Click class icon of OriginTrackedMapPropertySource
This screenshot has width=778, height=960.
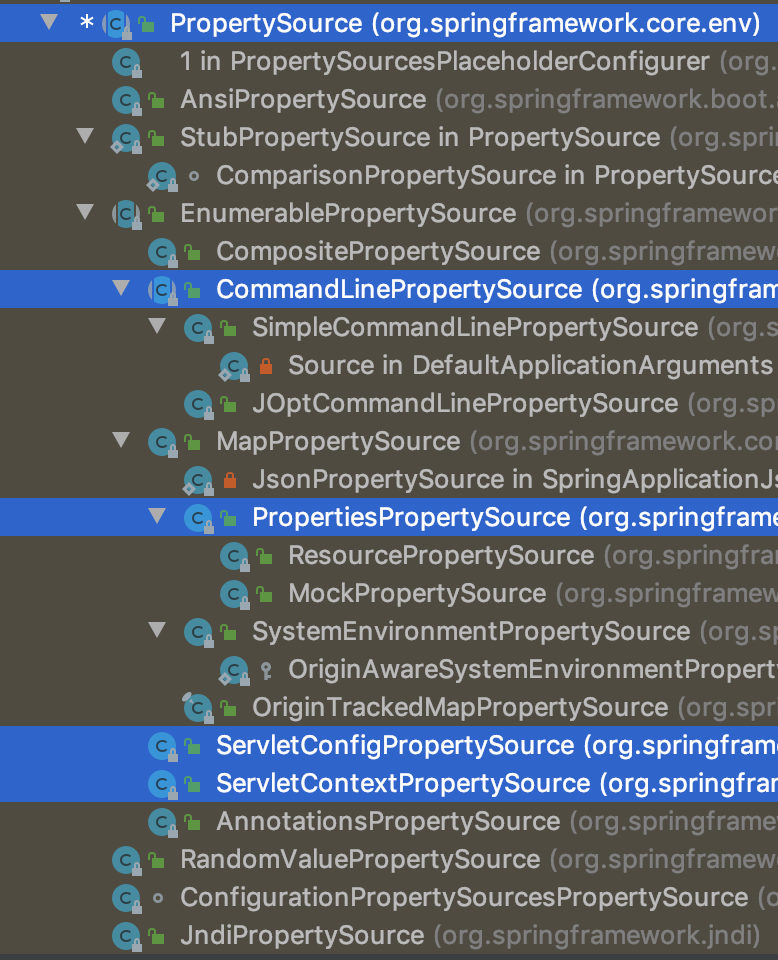[x=198, y=708]
